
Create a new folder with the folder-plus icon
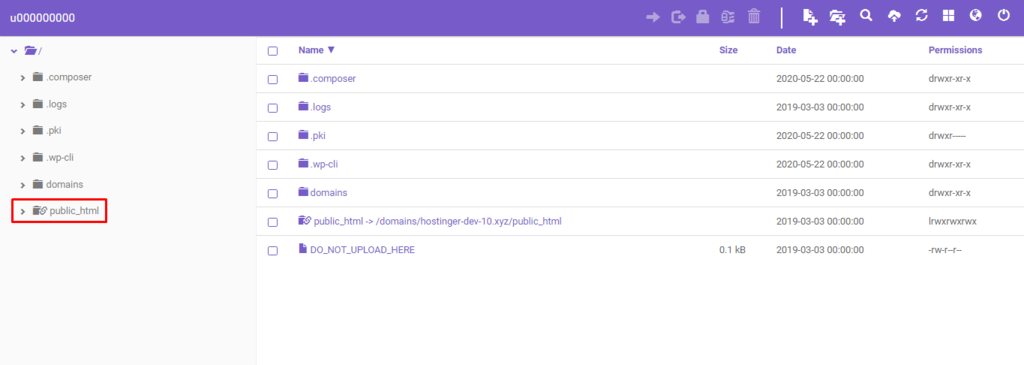[x=837, y=17]
